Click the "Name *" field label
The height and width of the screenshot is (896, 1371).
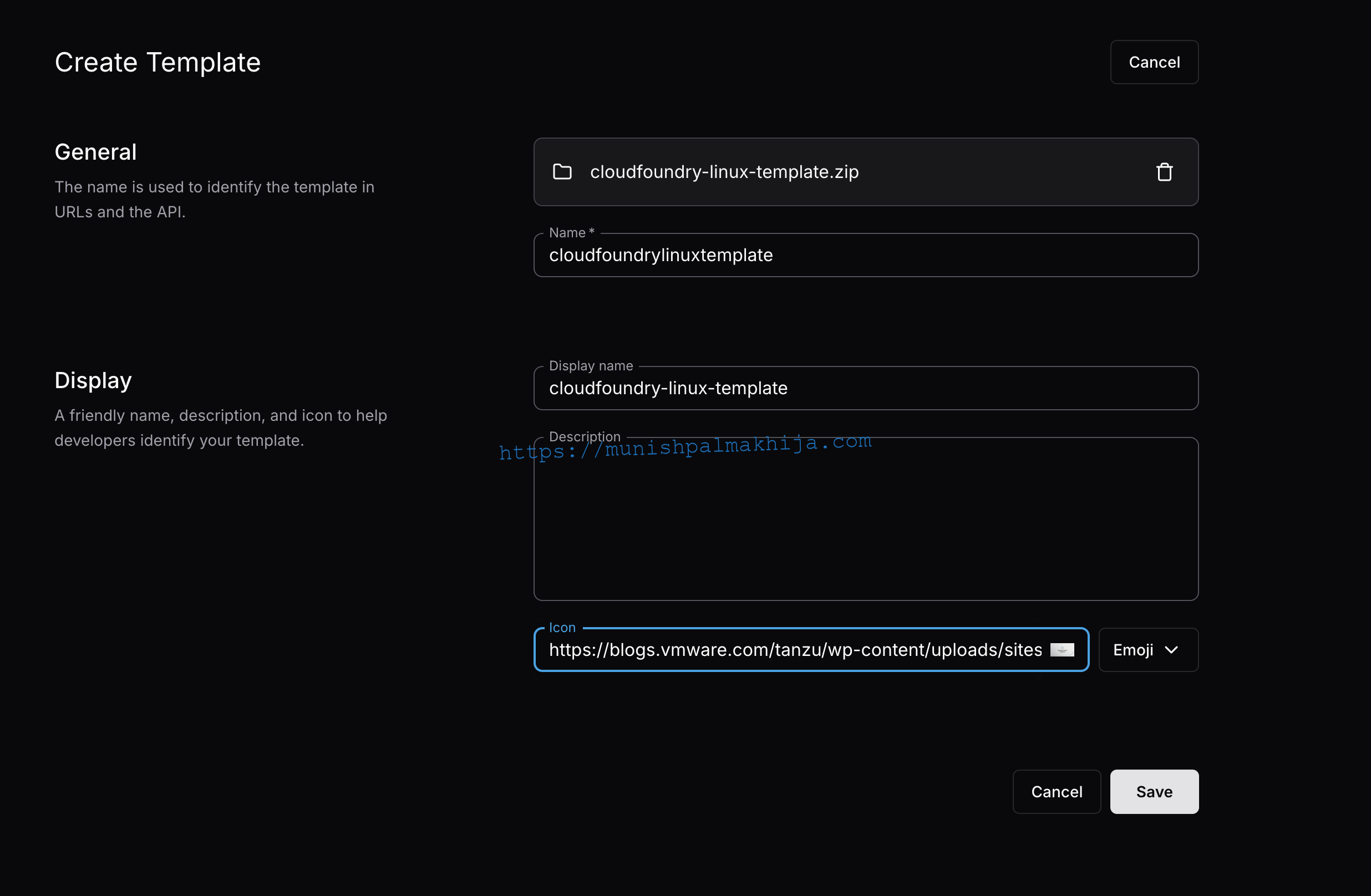click(571, 233)
